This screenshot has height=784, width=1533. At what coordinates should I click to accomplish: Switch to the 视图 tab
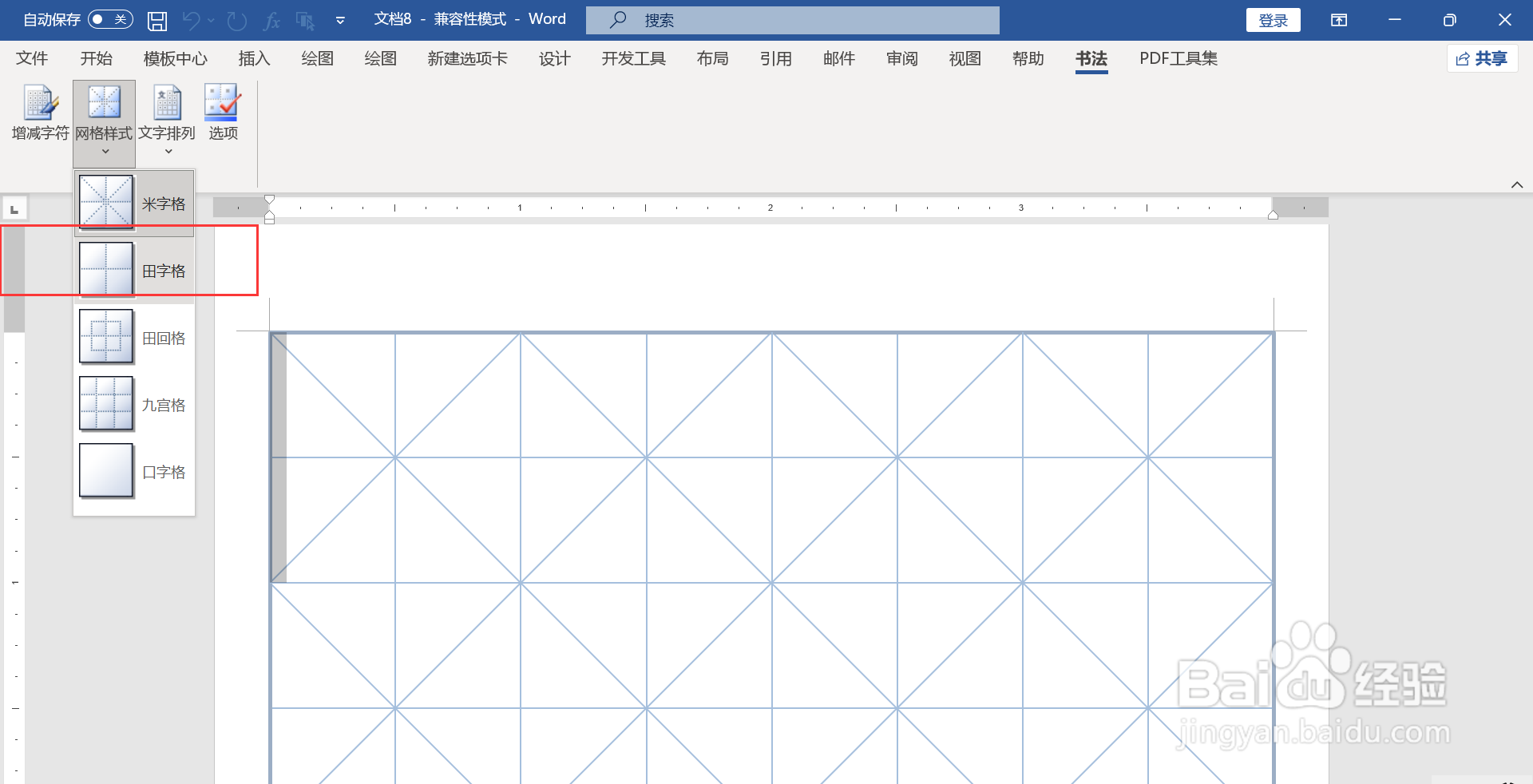point(965,58)
